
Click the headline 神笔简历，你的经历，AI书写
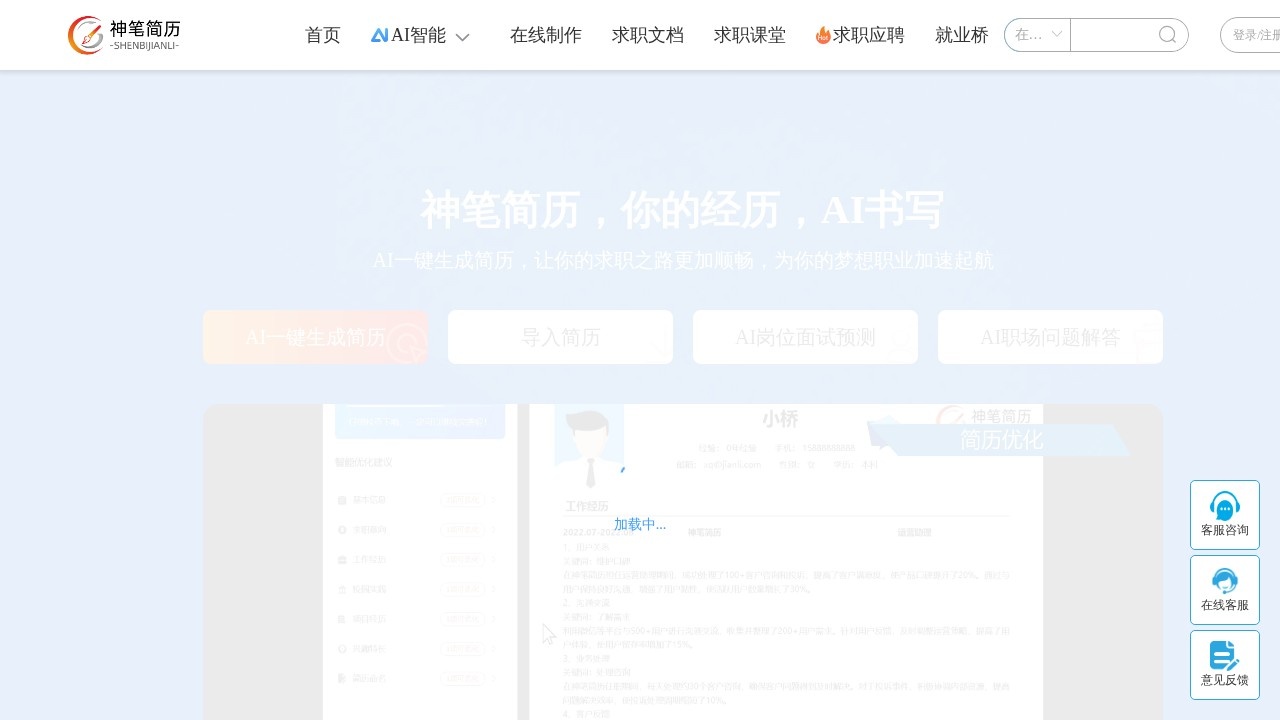(682, 210)
